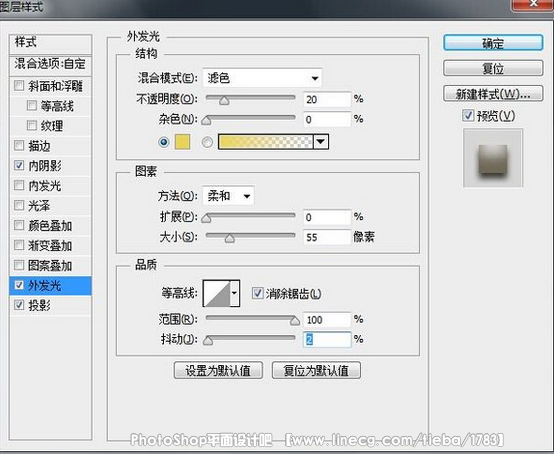Uncheck the 内阴影 style checkbox
The image size is (554, 457).
[19, 165]
